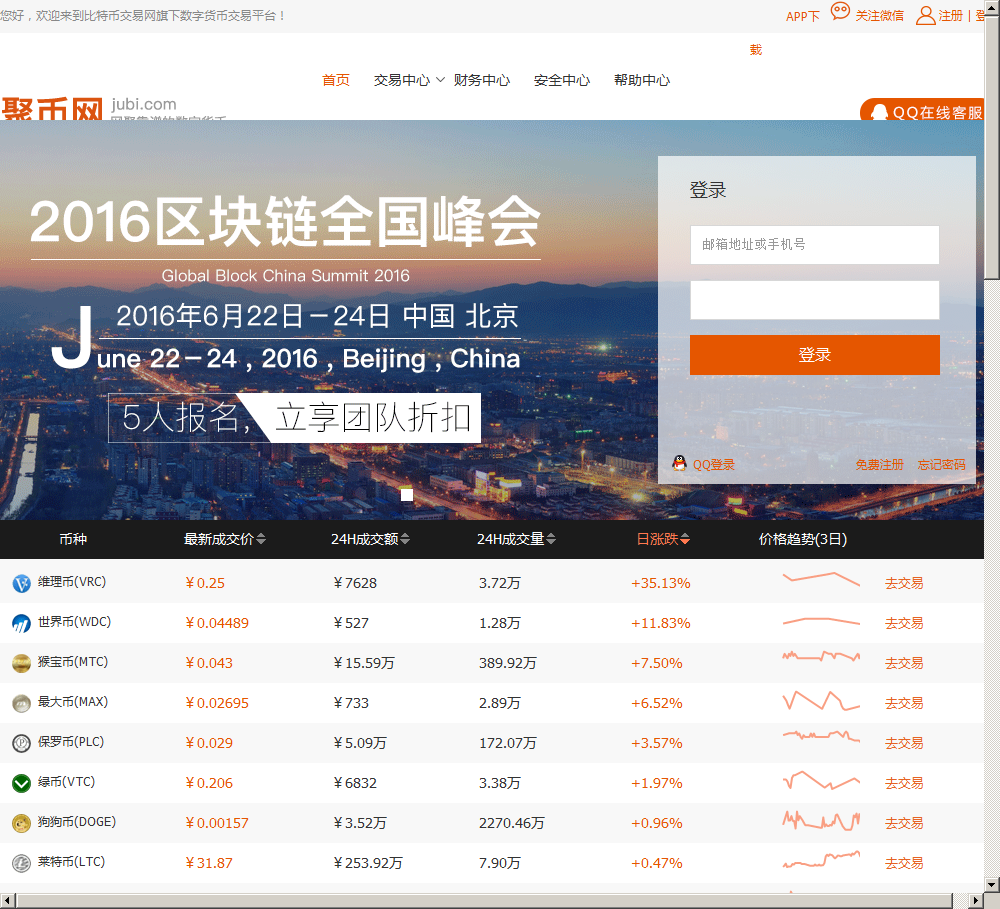Click the 币种 column header
Viewport: 1000px width, 909px height.
click(73, 540)
